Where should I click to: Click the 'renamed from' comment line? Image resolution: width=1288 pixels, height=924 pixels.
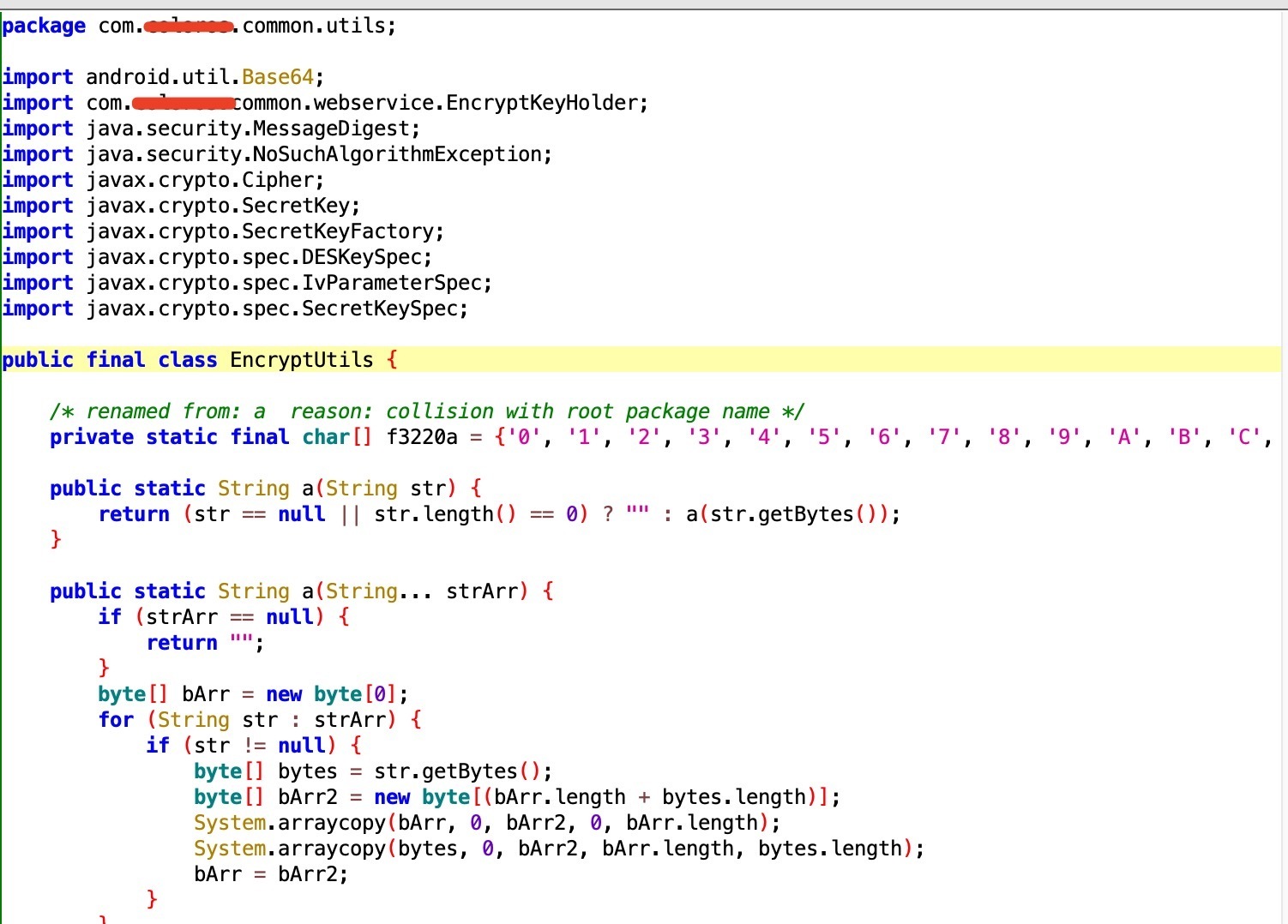click(x=426, y=411)
